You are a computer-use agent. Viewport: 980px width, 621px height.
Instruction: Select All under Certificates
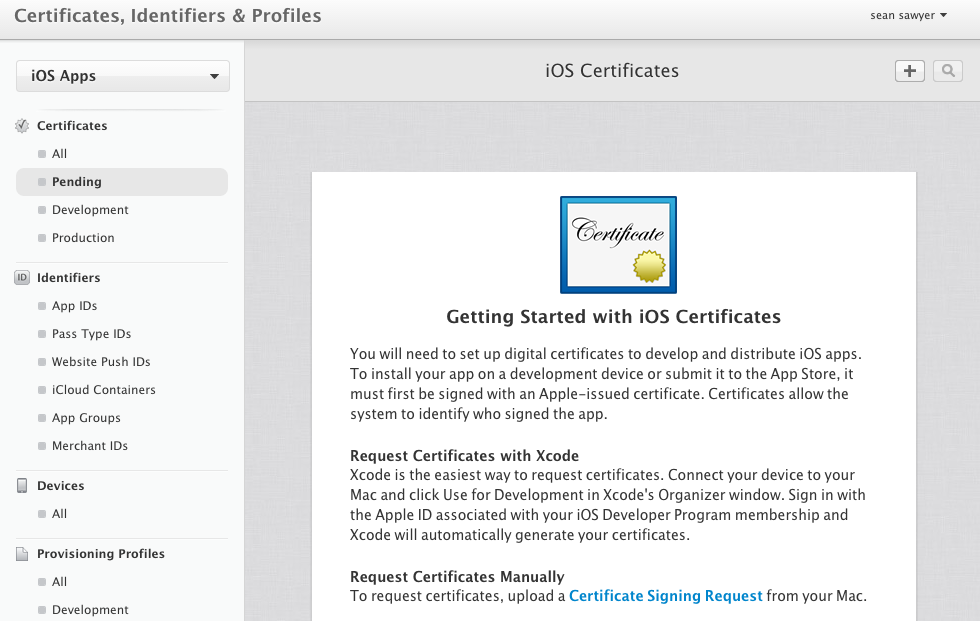tap(59, 154)
